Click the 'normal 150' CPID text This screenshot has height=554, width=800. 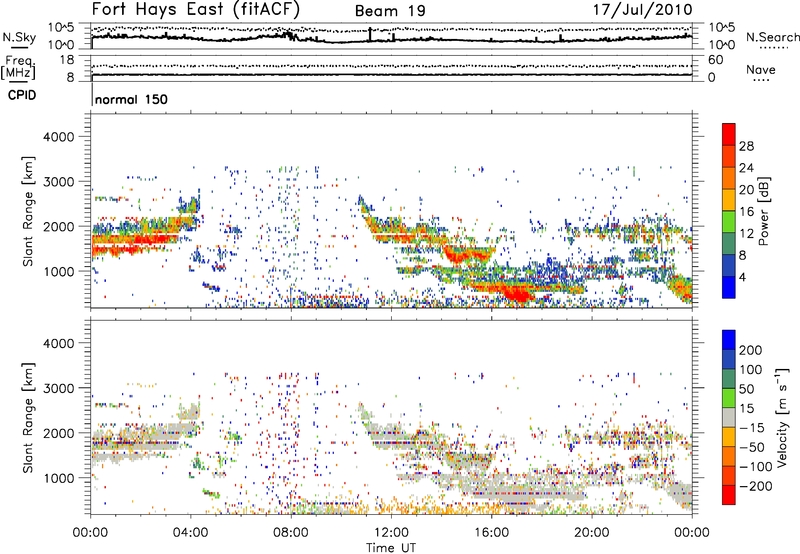[x=131, y=99]
